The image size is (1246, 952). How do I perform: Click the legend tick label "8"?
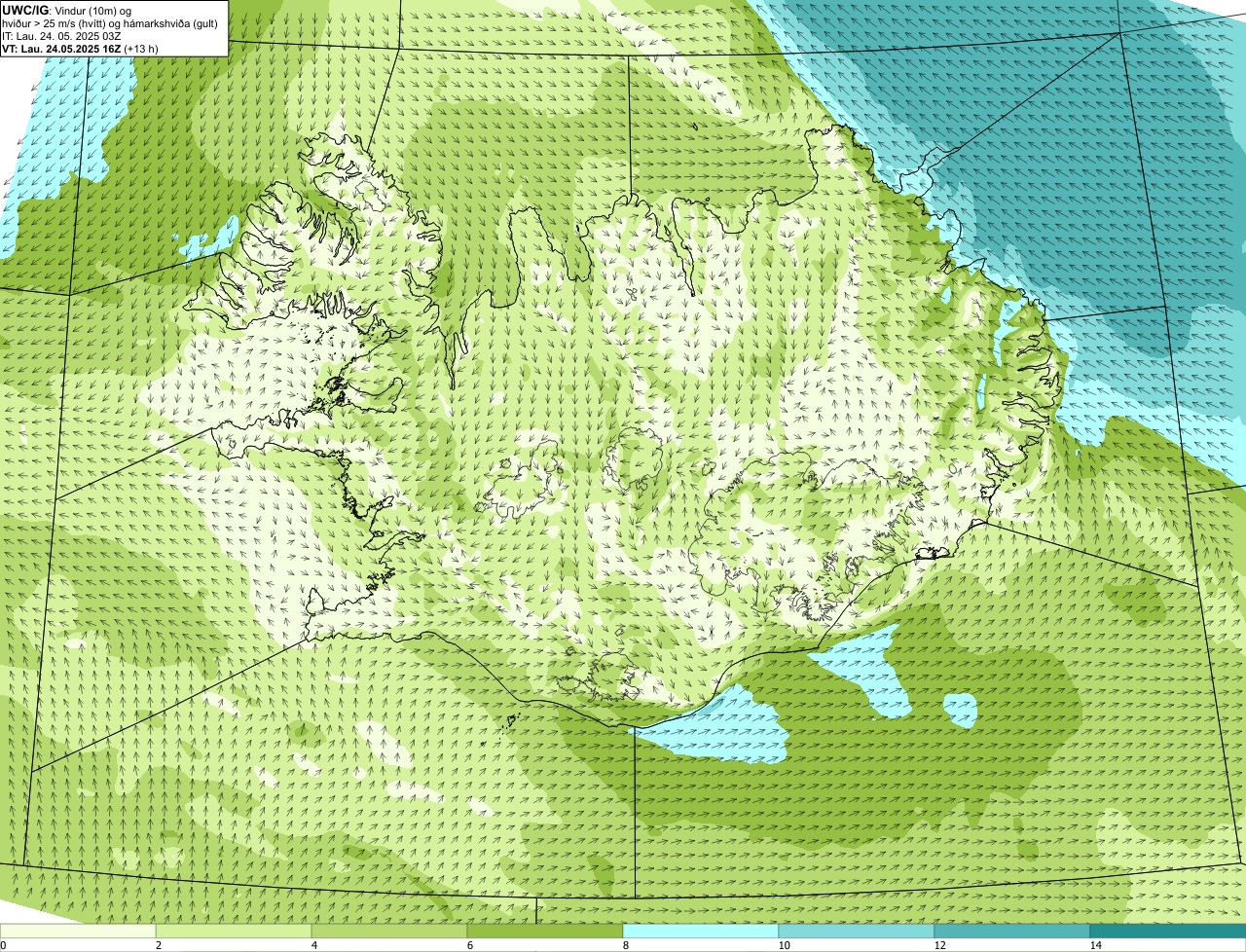[625, 945]
